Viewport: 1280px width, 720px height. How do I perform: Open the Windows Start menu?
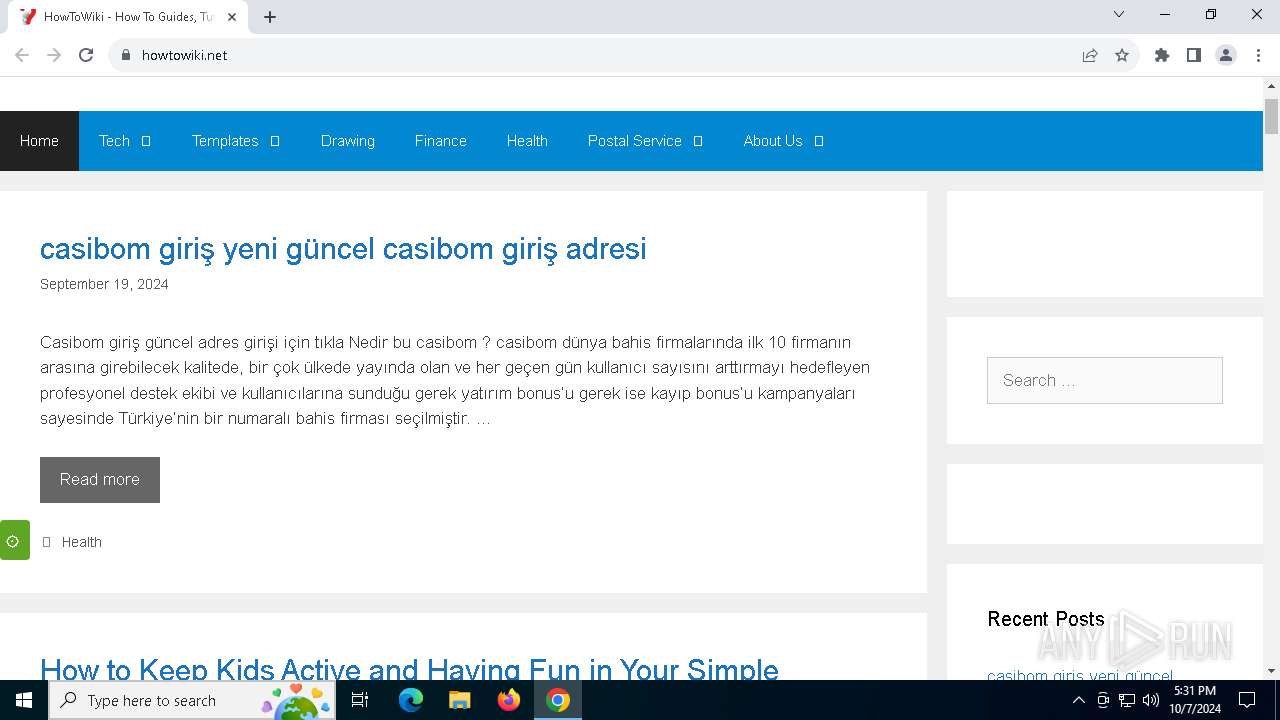pos(24,700)
